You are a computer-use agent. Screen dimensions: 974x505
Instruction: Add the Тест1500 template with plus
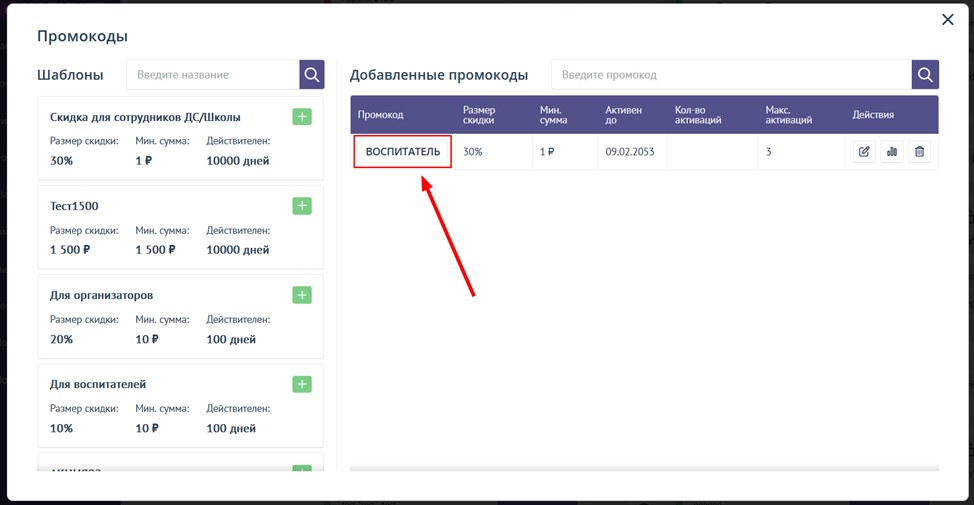(x=302, y=206)
